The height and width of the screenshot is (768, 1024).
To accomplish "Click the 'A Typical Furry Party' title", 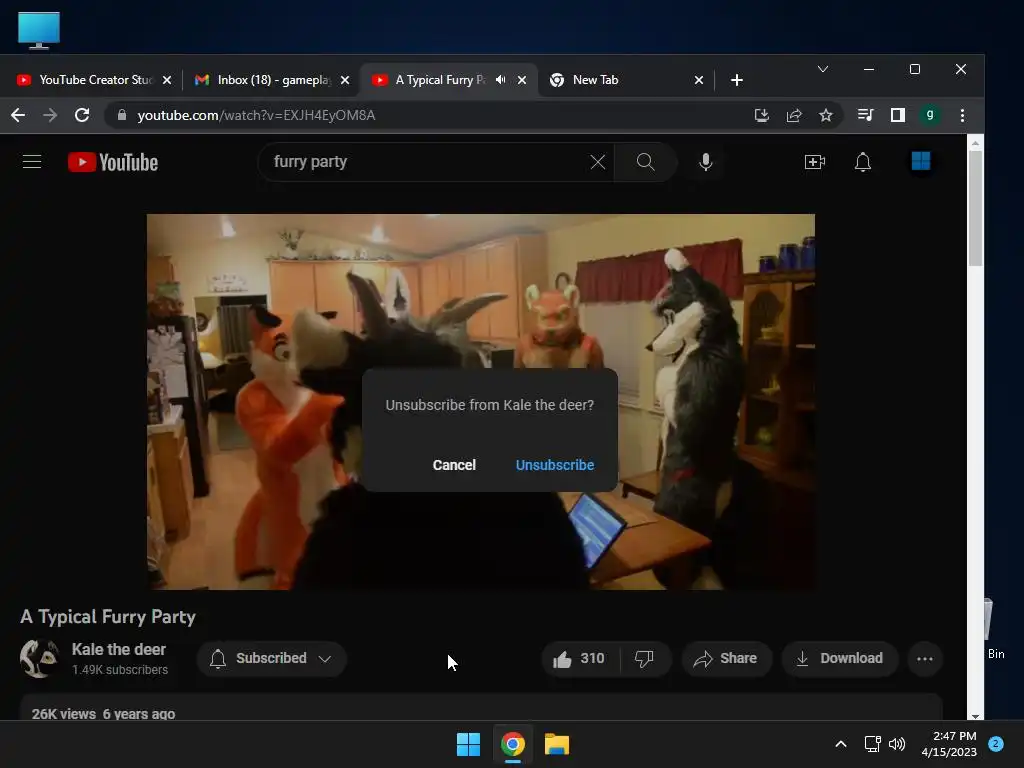I will pyautogui.click(x=108, y=616).
